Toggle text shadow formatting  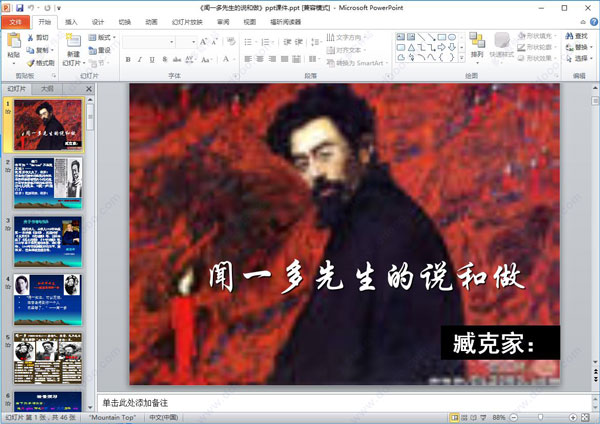[165, 59]
